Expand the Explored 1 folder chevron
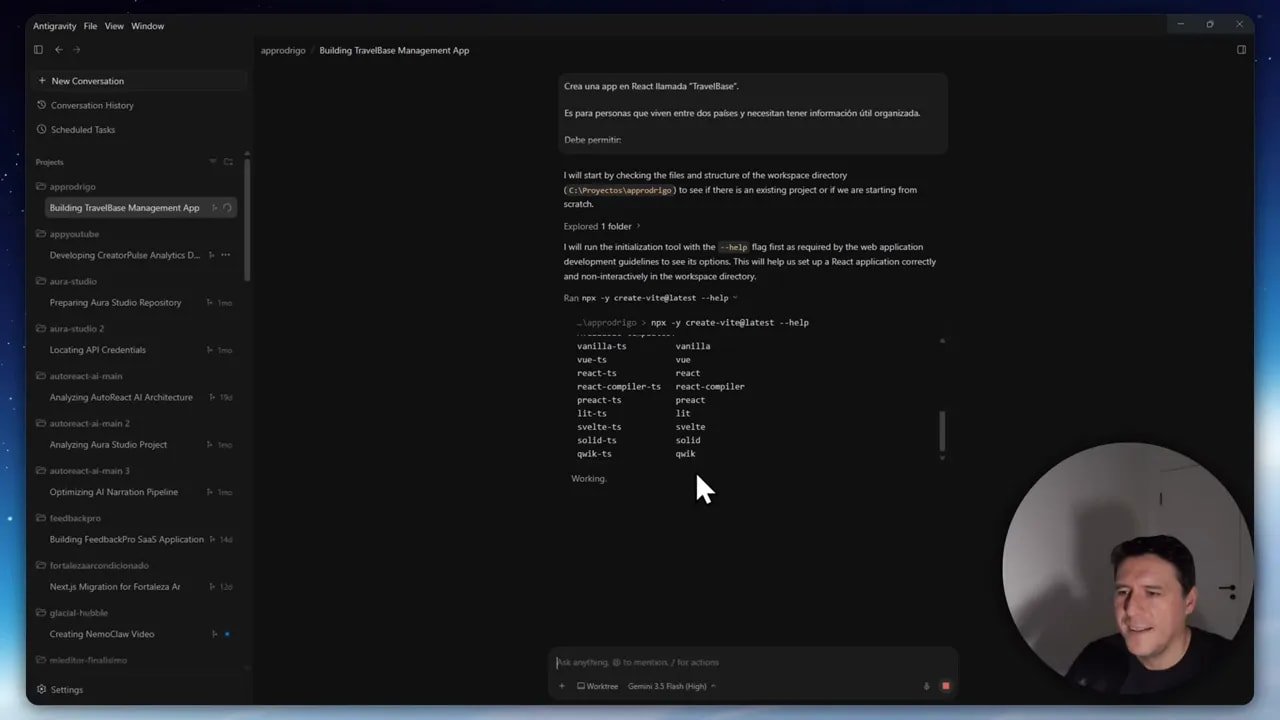1280x720 pixels. point(638,226)
